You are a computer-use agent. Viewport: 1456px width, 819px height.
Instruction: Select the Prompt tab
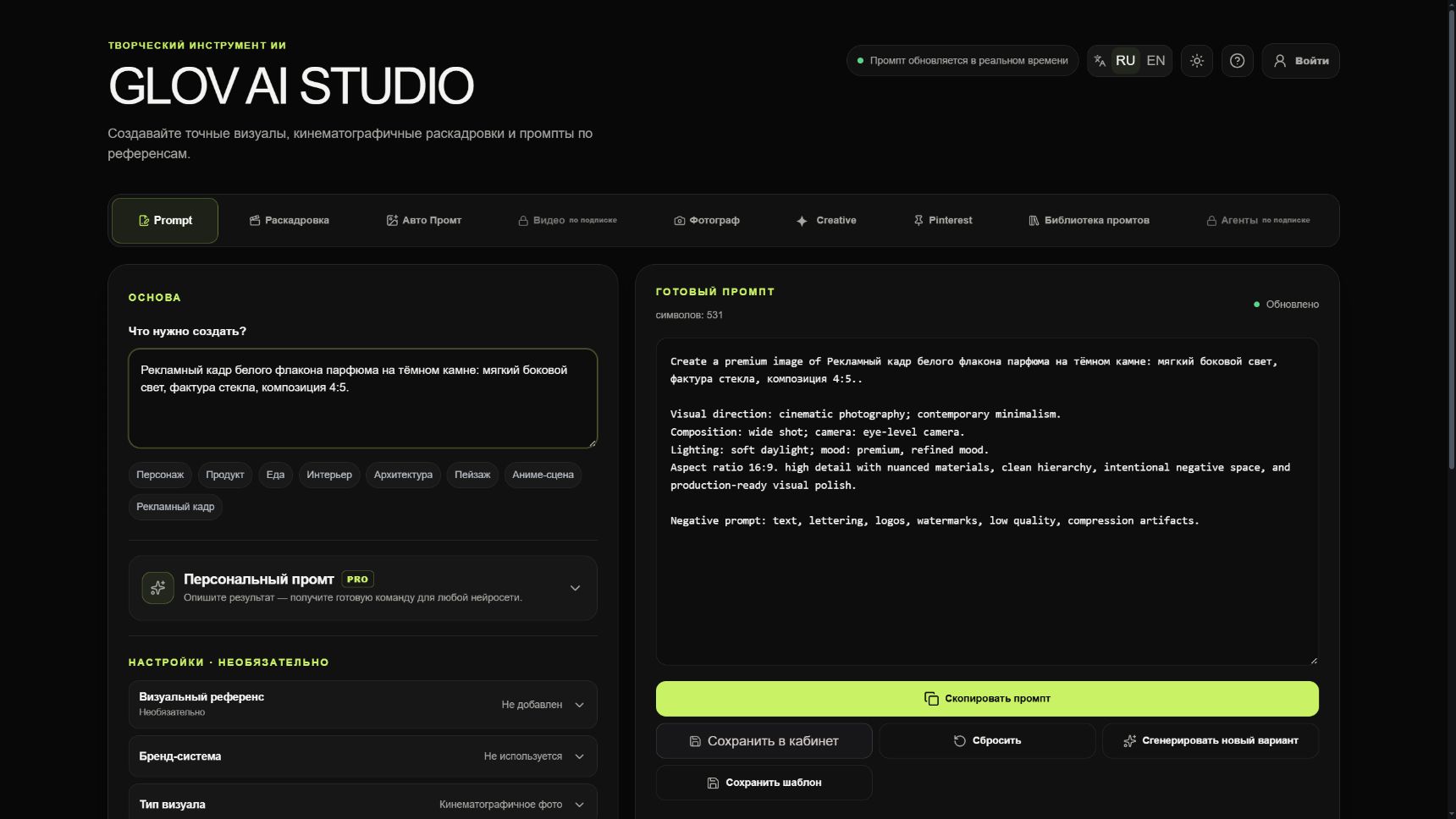pos(165,221)
